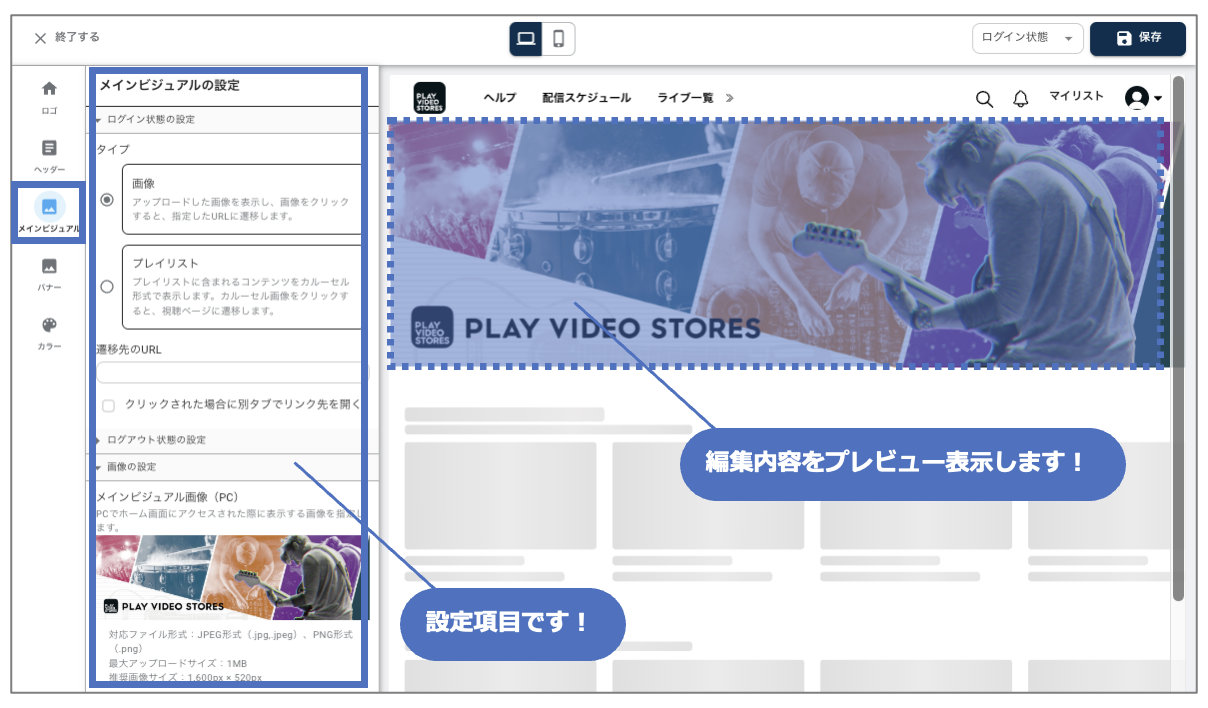
Task: Click the preview pane vertical scrollbar
Action: (x=1178, y=338)
